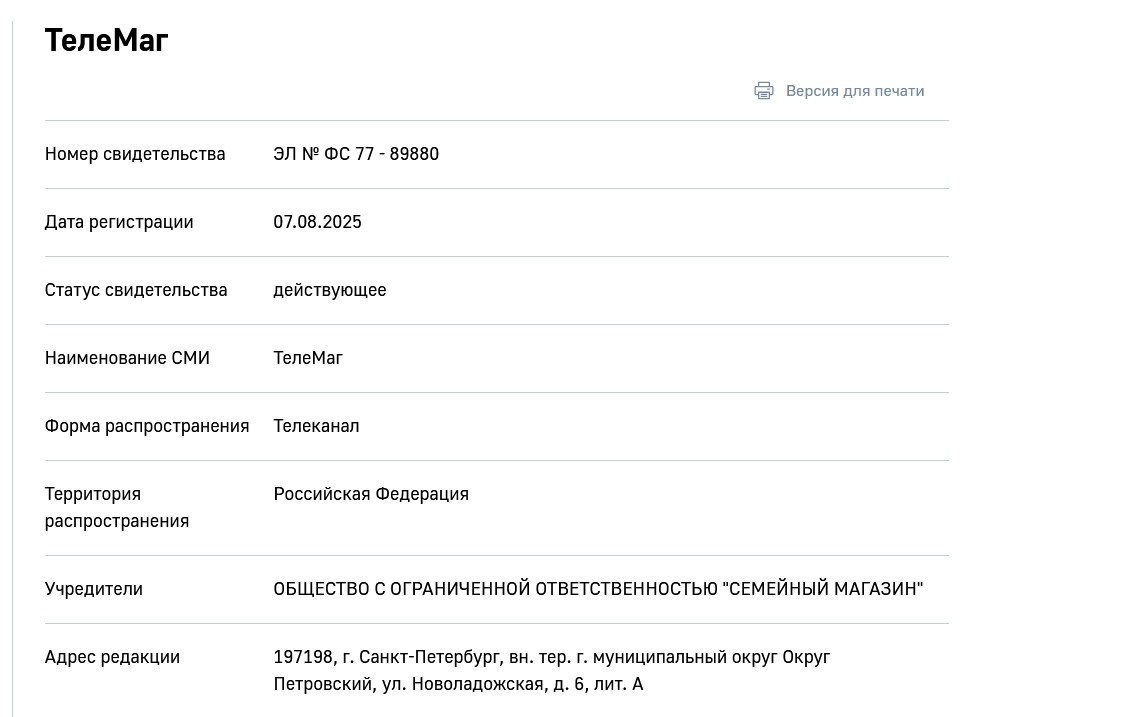This screenshot has height=717, width=1125.
Task: Click the 'Адрес редакции' label
Action: pos(112,657)
